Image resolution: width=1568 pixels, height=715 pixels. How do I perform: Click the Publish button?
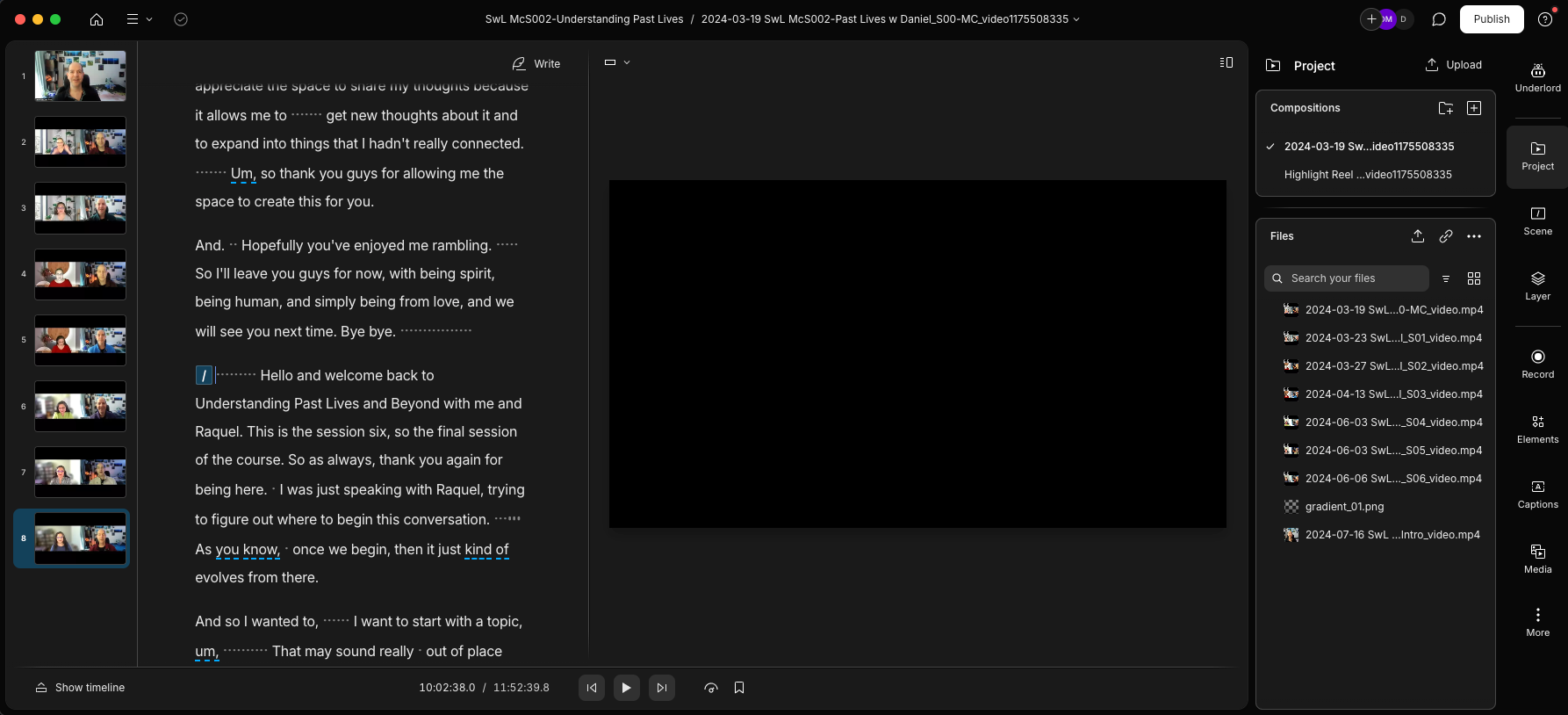[x=1492, y=19]
